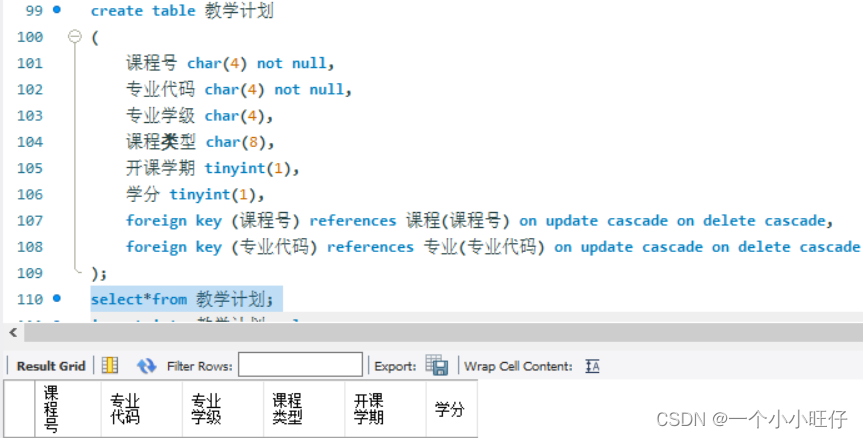The image size is (863, 438).
Task: Click the editor horizontal scrollbar track
Action: point(443,332)
